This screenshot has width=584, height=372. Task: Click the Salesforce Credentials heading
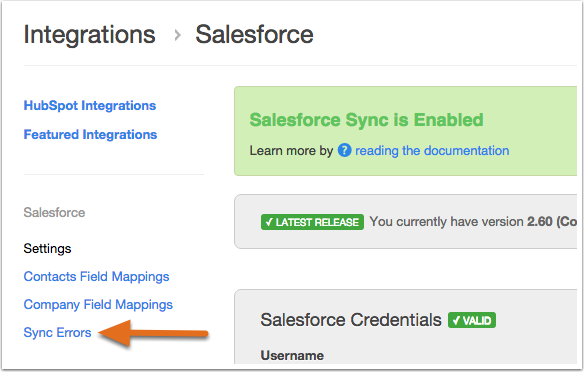(351, 320)
